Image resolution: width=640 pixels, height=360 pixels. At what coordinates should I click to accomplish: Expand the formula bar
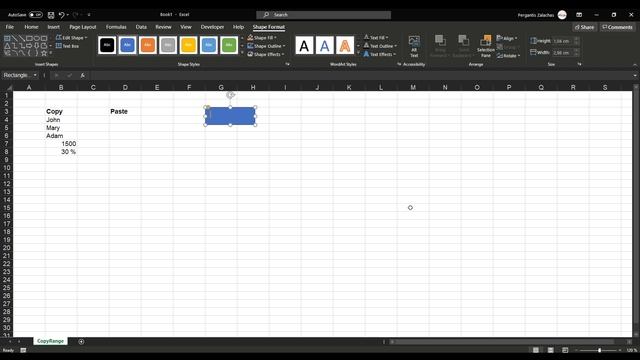[x=635, y=76]
